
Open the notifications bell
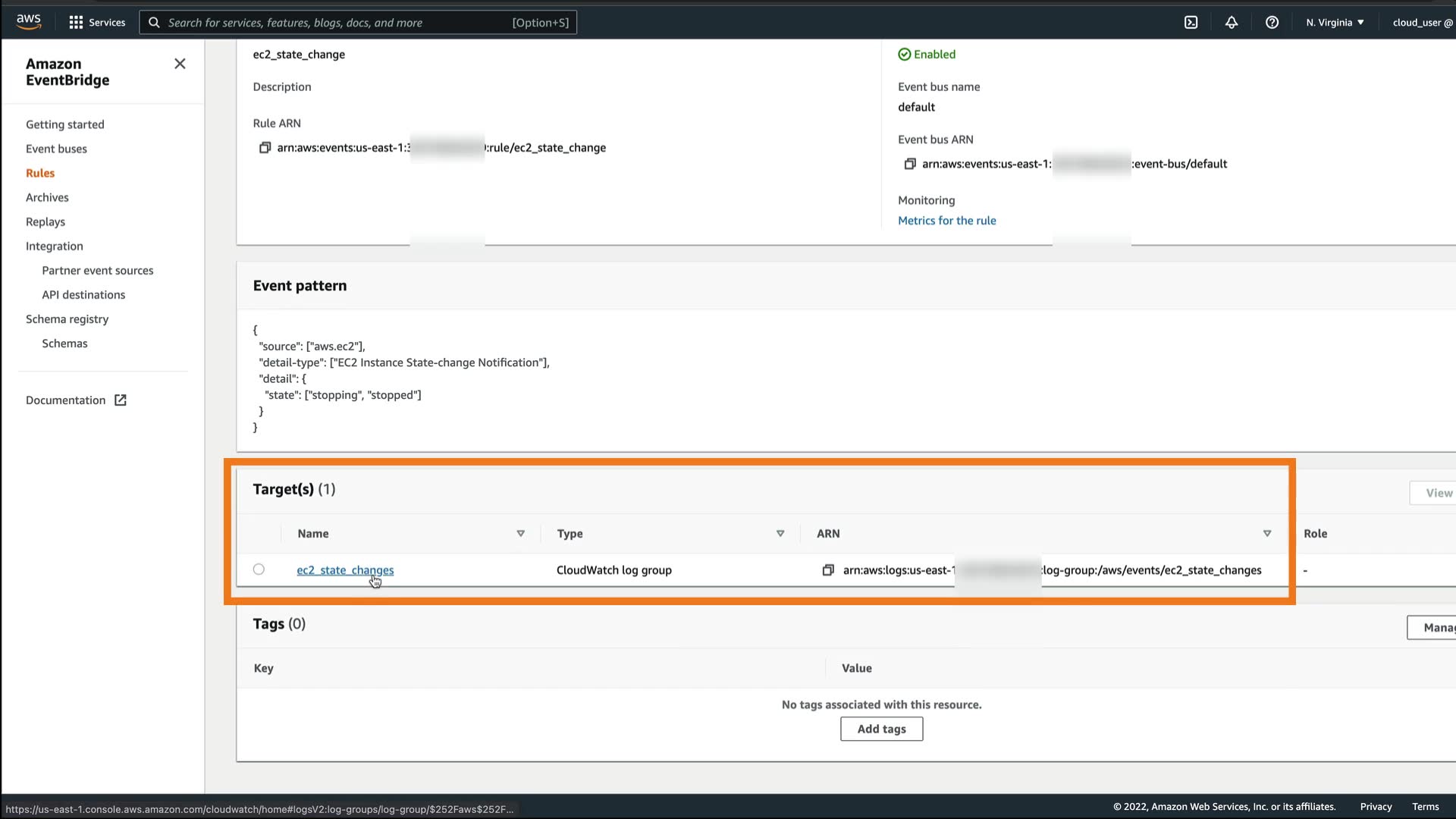click(x=1232, y=23)
